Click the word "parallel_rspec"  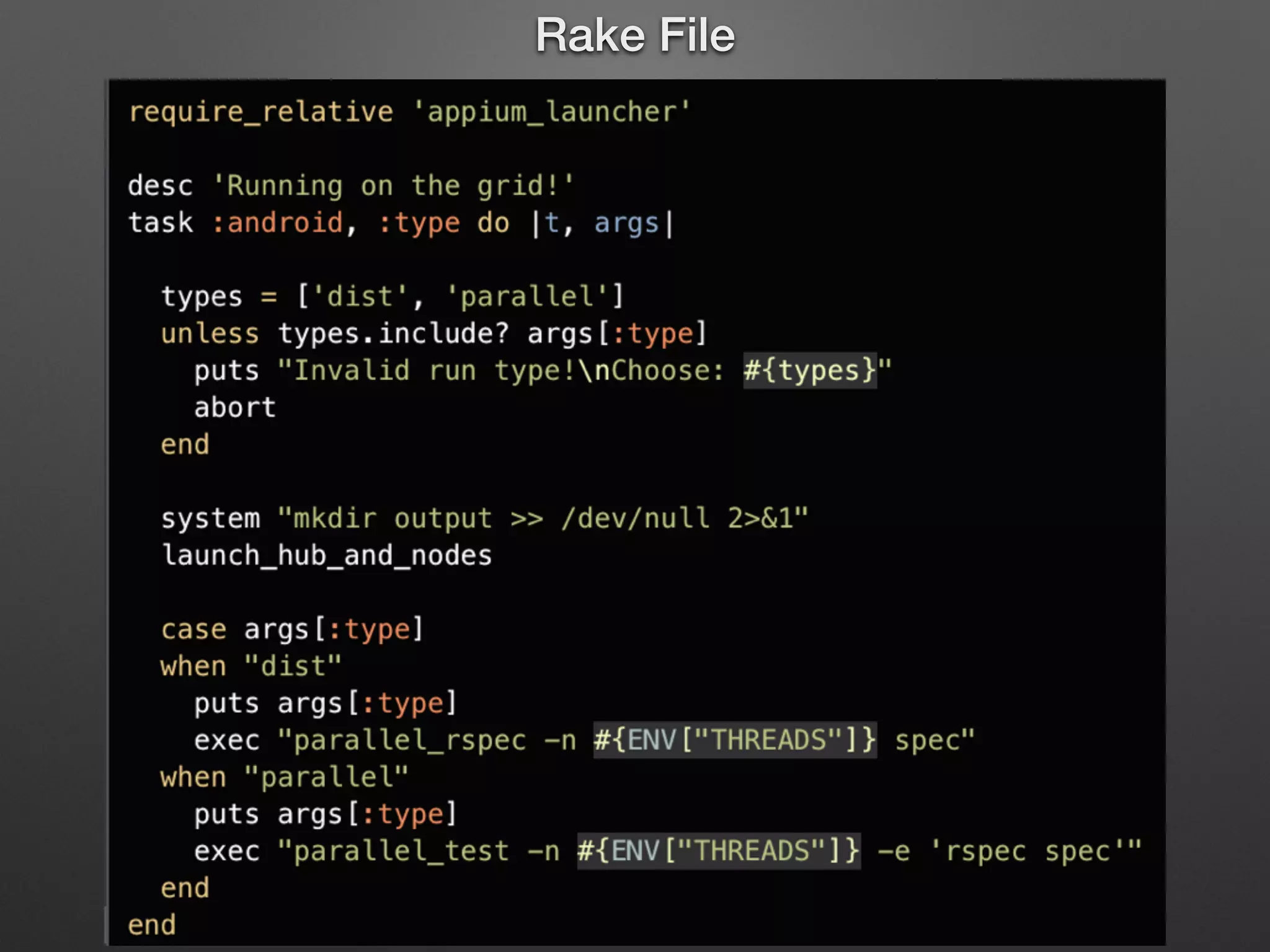click(x=410, y=741)
